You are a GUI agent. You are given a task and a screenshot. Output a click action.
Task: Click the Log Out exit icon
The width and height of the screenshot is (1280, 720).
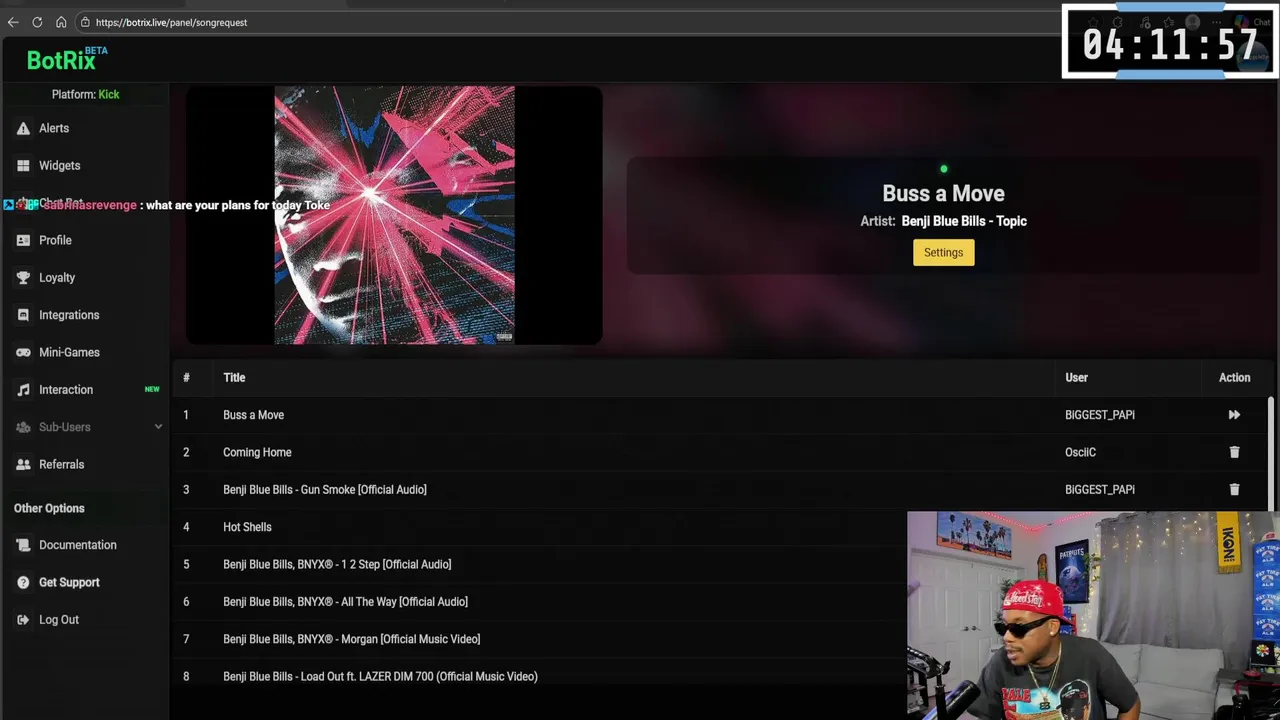(23, 620)
